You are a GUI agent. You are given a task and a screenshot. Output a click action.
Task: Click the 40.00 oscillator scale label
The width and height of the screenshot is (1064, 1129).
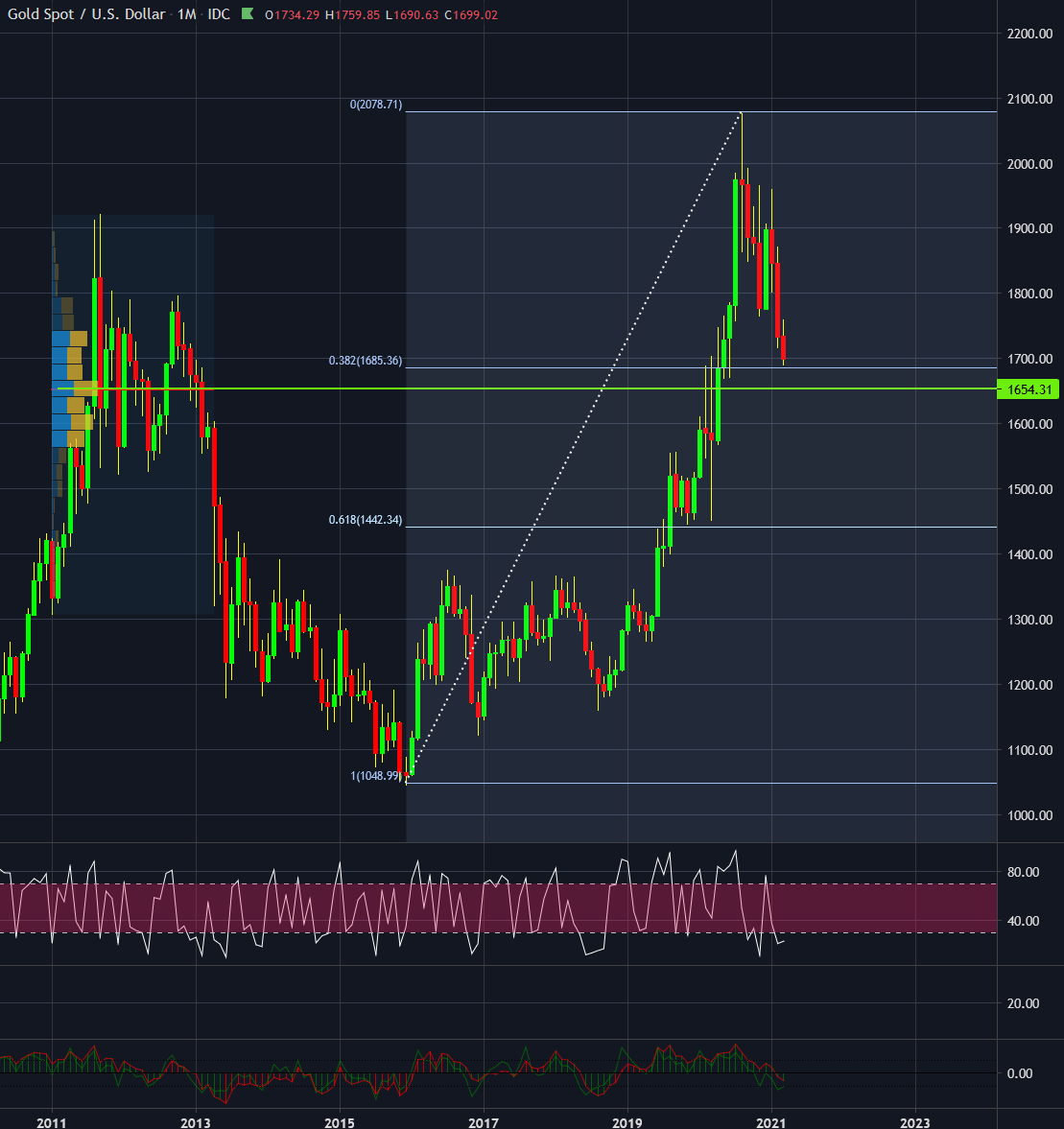pyautogui.click(x=1023, y=921)
